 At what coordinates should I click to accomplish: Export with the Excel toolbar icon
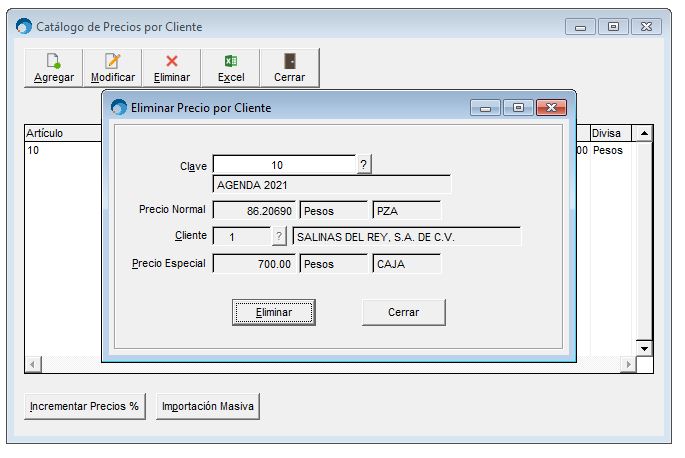(231, 68)
